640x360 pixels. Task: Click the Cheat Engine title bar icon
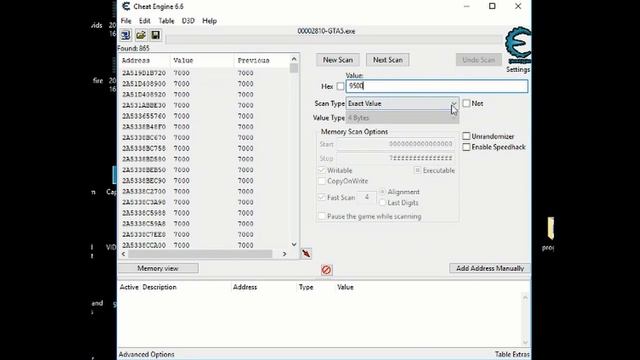126,7
